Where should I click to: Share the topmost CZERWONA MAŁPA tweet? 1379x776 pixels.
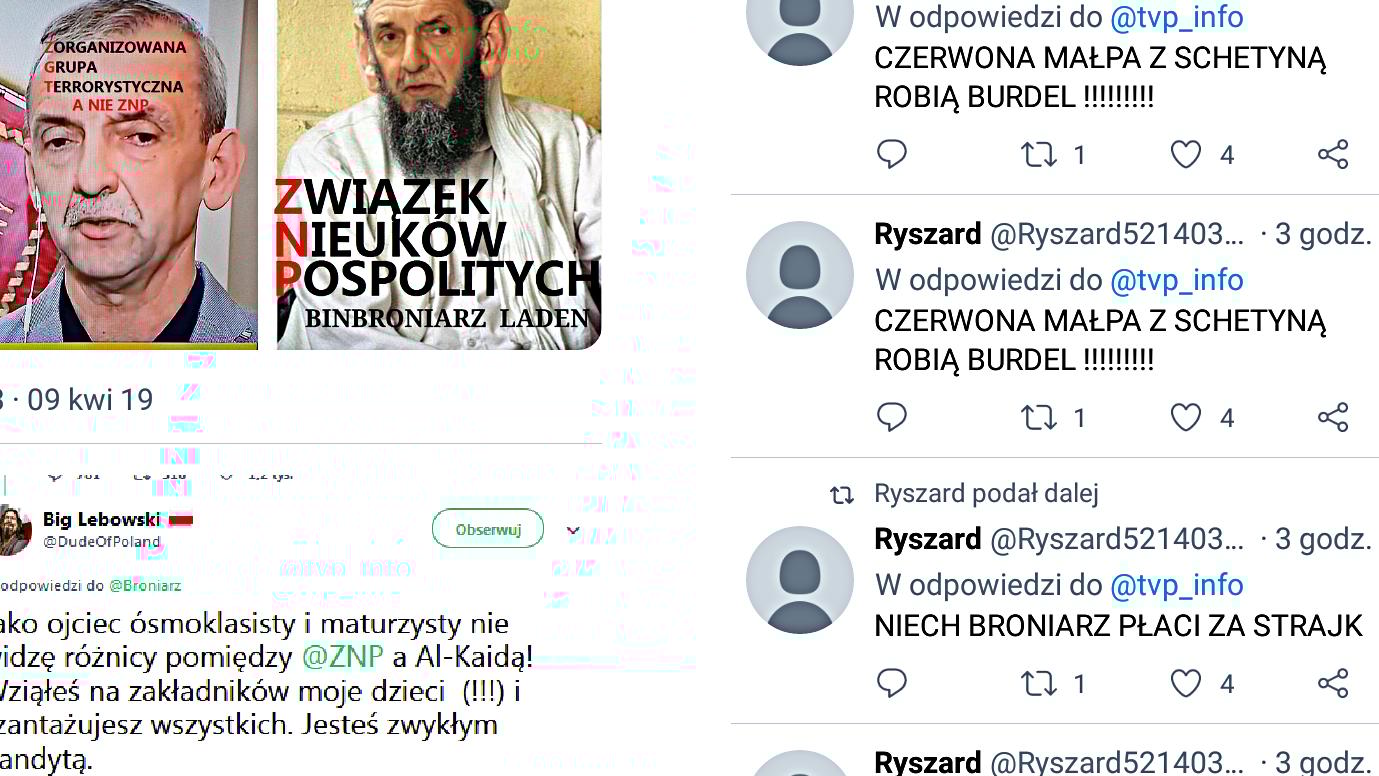click(x=1333, y=154)
